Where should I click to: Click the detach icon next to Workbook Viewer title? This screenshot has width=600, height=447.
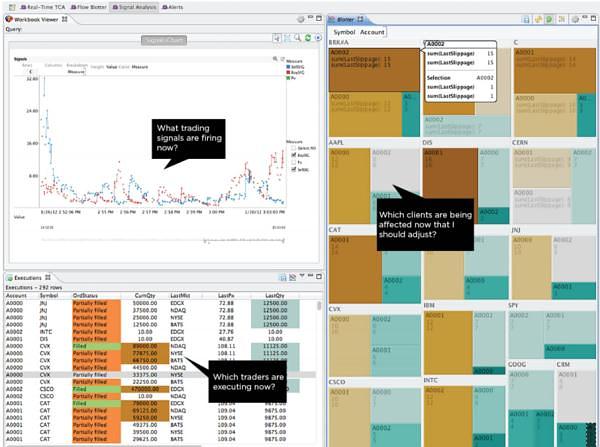65,19
